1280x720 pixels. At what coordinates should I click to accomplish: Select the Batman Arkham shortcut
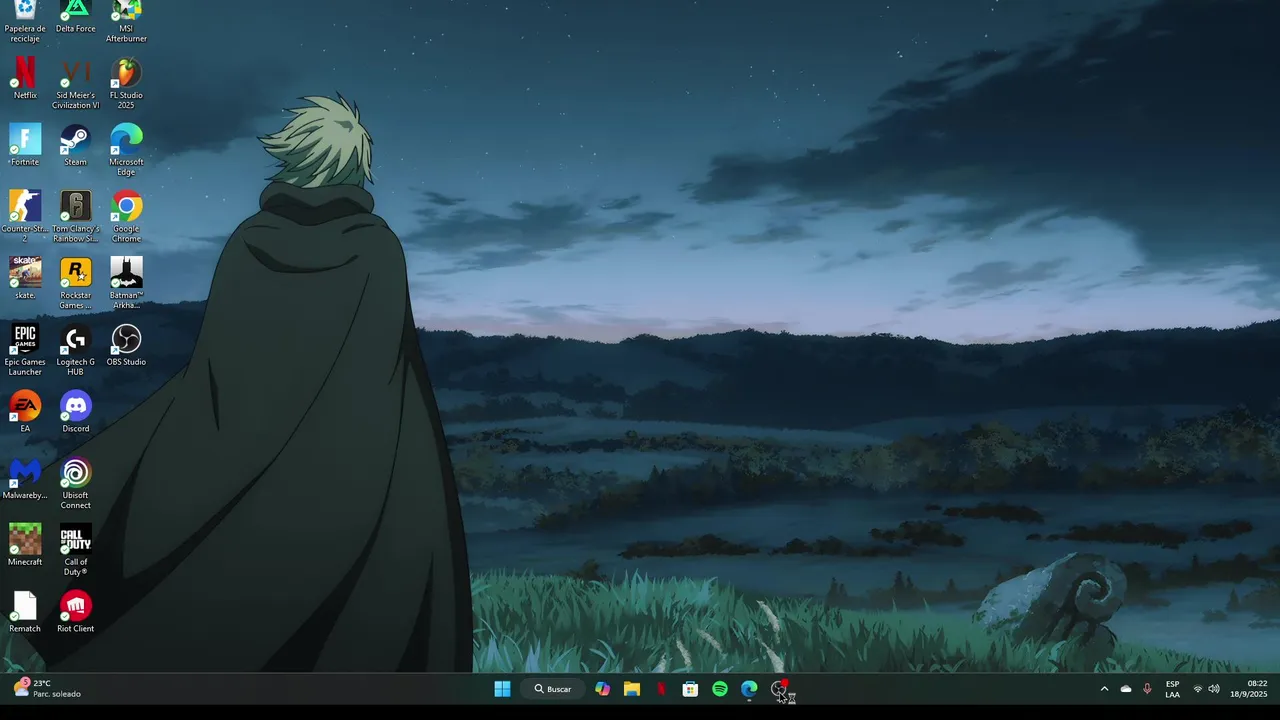coord(126,284)
